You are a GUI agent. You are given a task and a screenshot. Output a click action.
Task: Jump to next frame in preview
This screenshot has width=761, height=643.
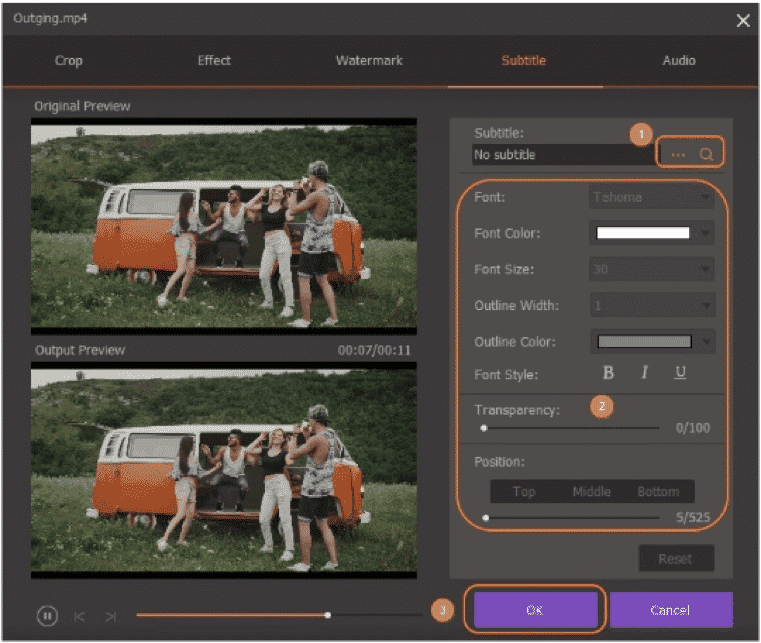(x=111, y=616)
